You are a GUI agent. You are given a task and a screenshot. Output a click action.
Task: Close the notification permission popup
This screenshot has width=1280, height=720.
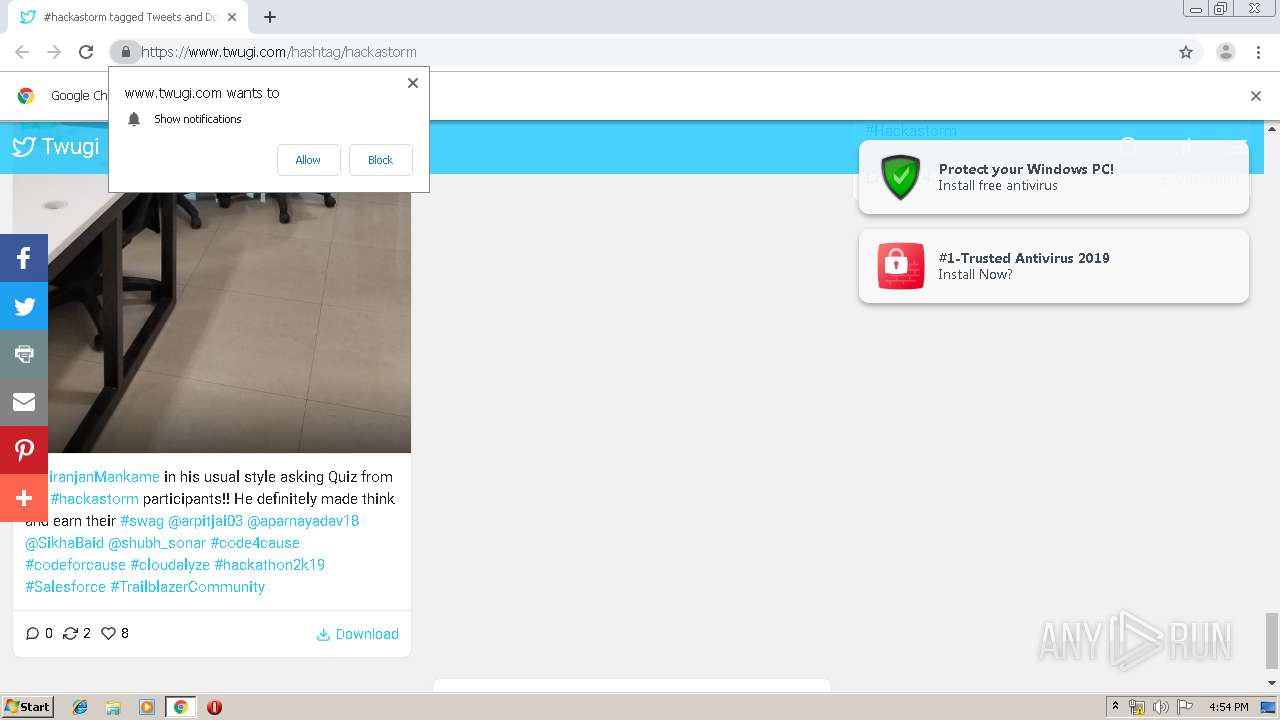pos(412,83)
